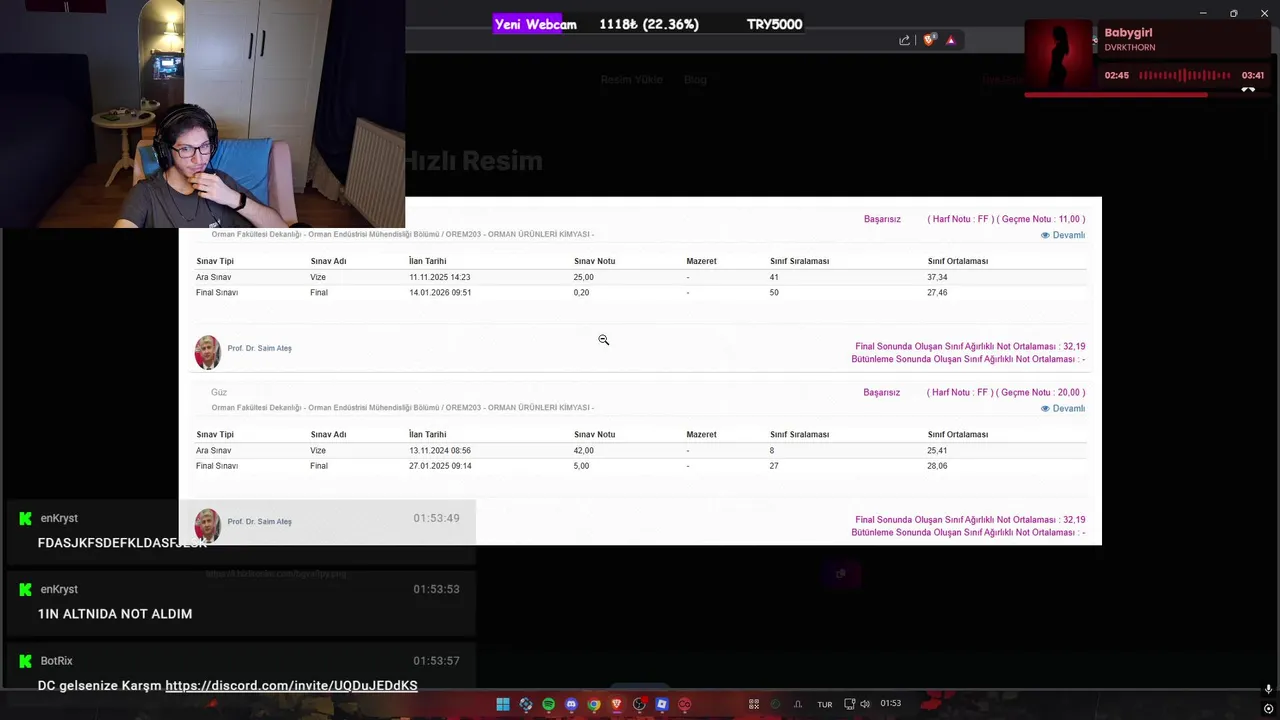This screenshot has height=720, width=1280.
Task: Select exam date 11.11.2025 14:23
Action: point(439,277)
